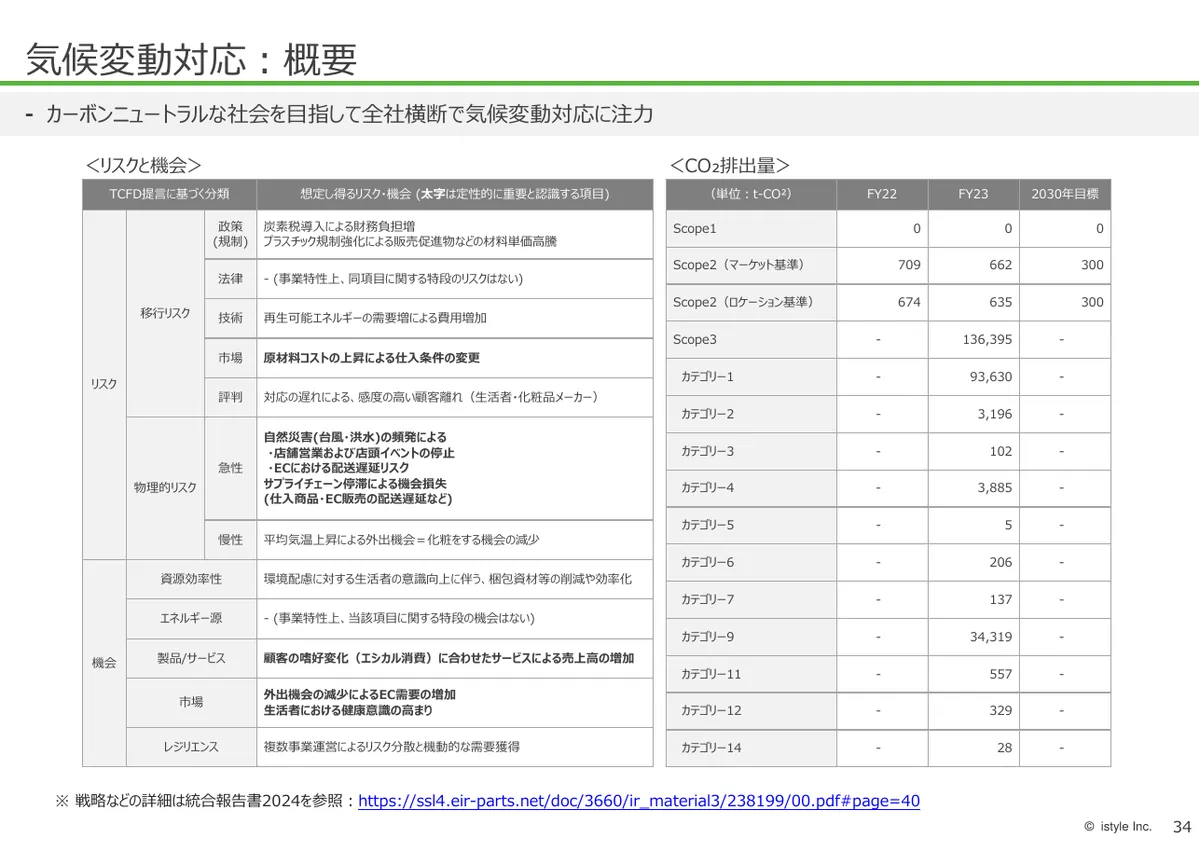
Task: Select the カテゴリー7 row label
Action: coord(707,599)
